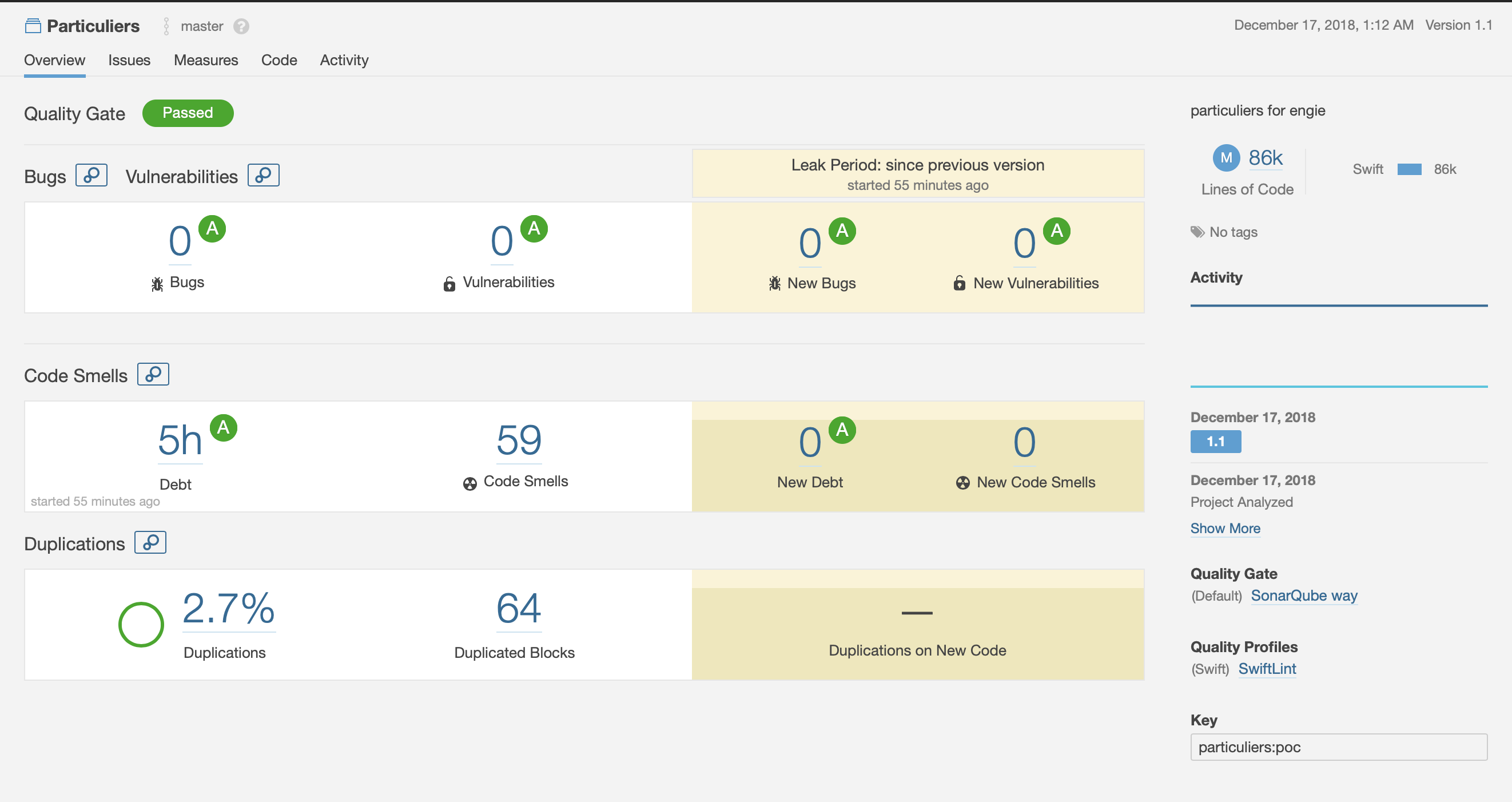Click the project icon beside Particuliers
1512x802 pixels.
34,25
